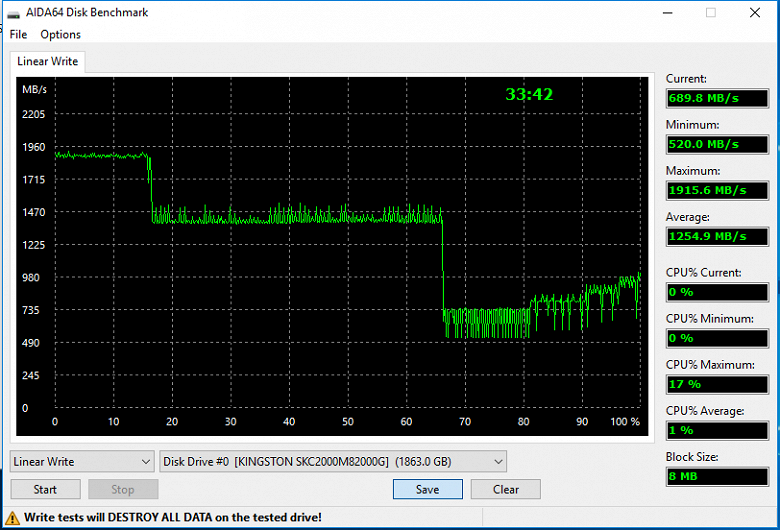Expand the Linear Write test type dropdown
The width and height of the screenshot is (780, 530).
coord(82,462)
